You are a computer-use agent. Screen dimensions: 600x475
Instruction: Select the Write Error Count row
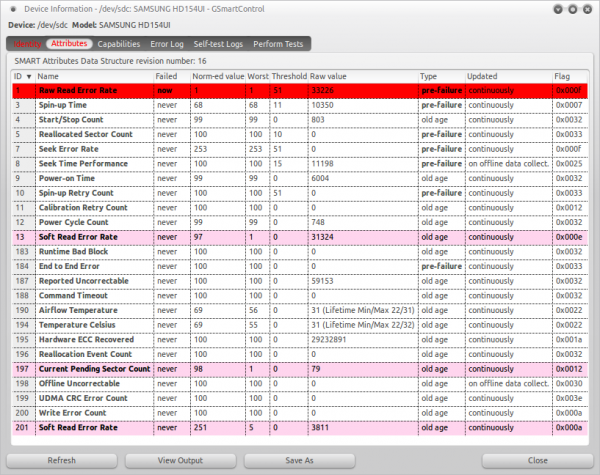point(300,413)
